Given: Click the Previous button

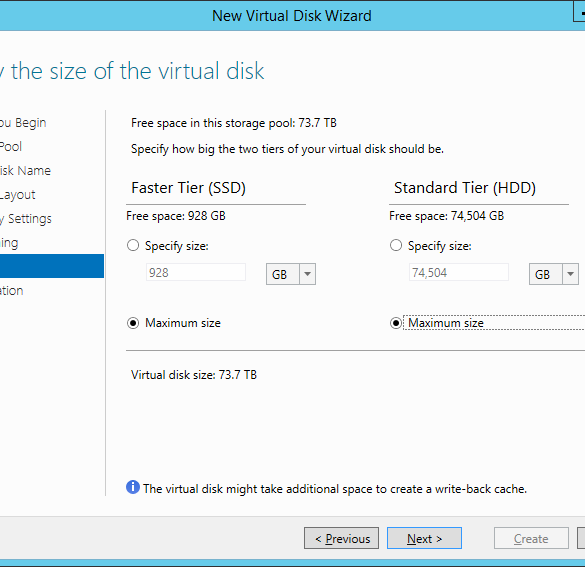Looking at the screenshot, I should (x=341, y=538).
